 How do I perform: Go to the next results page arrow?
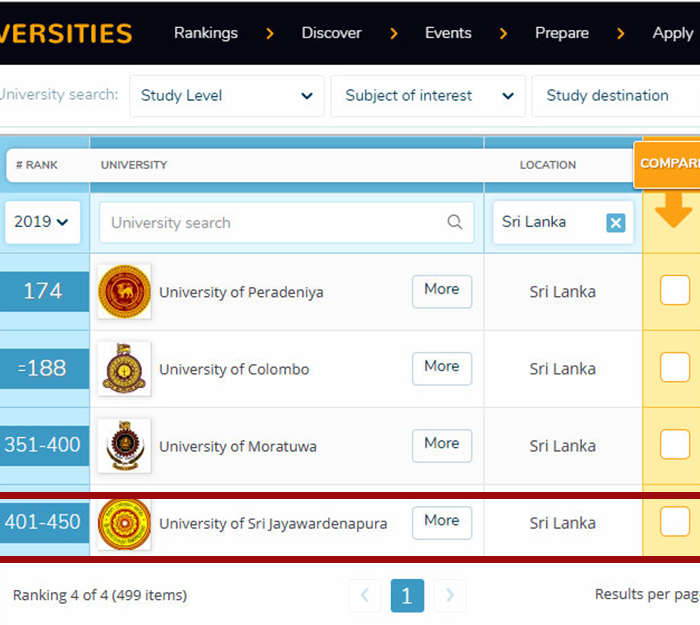click(449, 596)
